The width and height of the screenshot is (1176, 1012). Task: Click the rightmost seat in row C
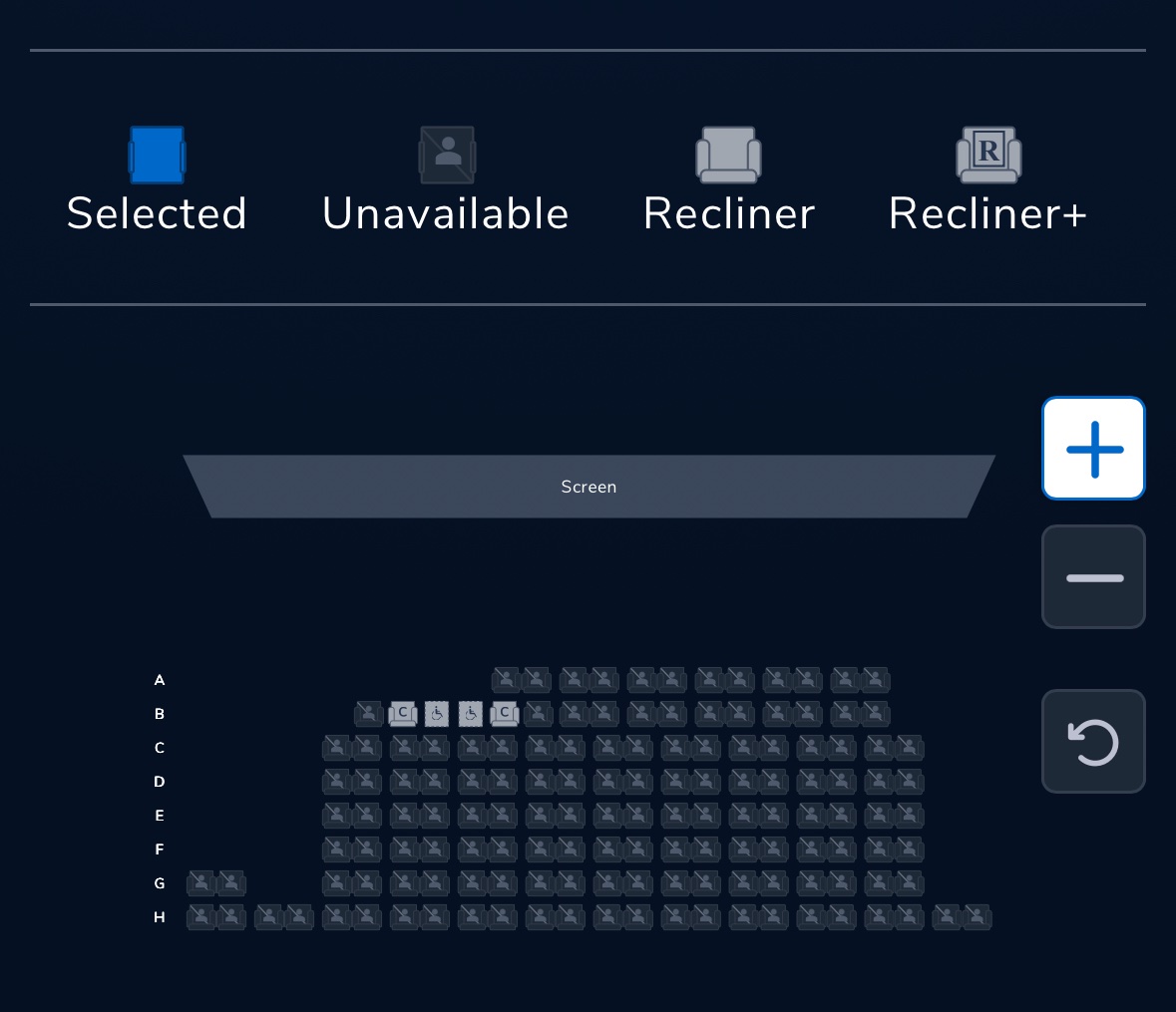coord(909,748)
